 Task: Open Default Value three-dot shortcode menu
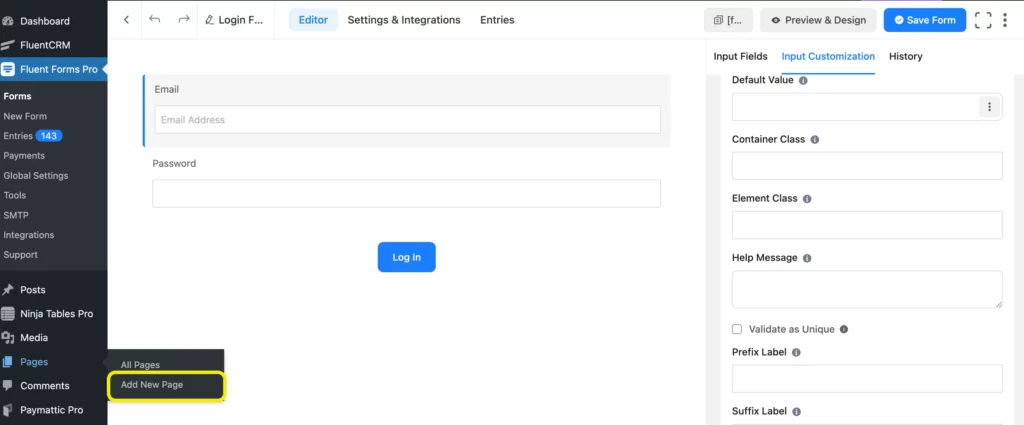click(989, 107)
